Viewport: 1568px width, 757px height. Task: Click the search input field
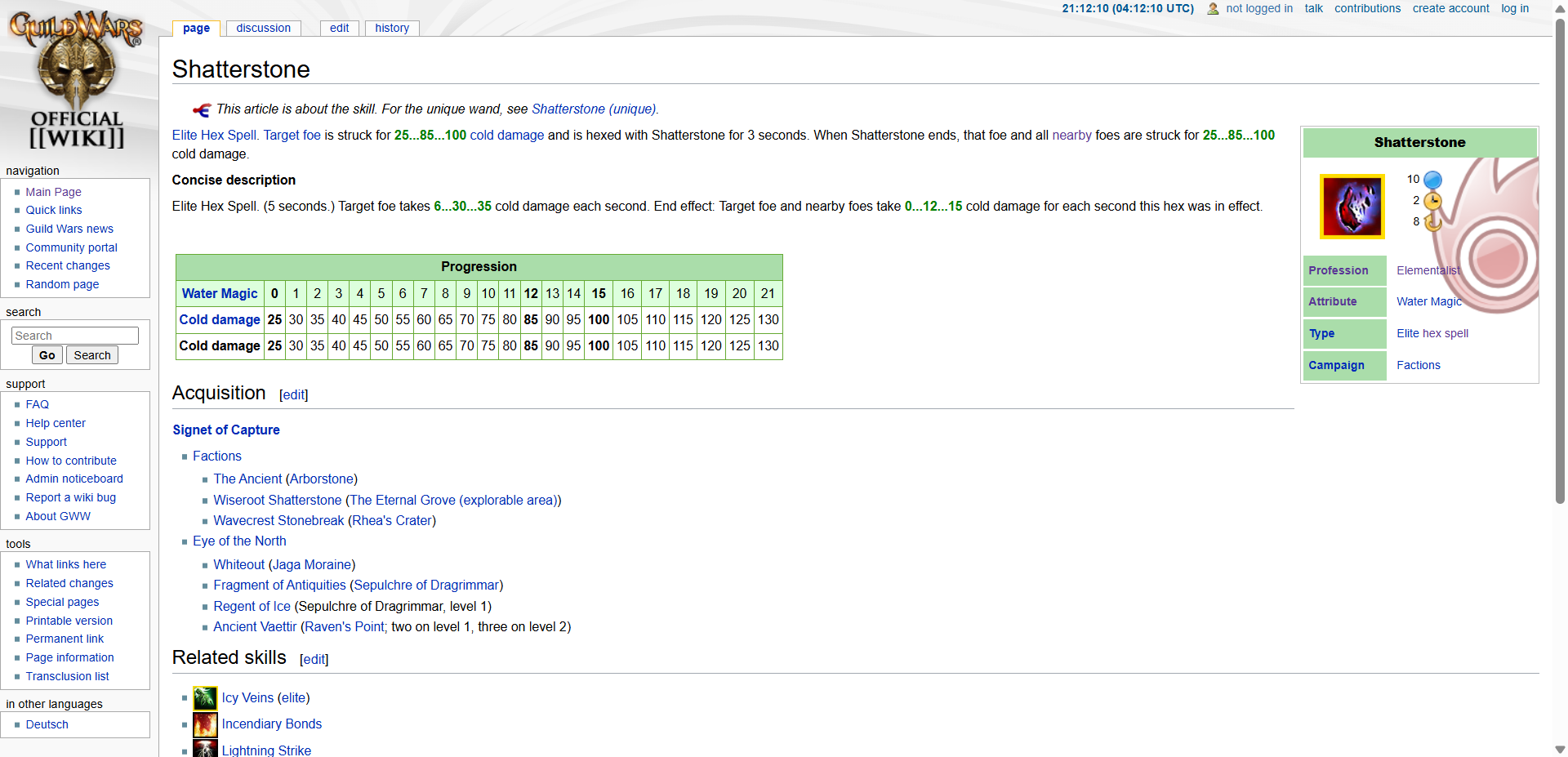tap(75, 336)
